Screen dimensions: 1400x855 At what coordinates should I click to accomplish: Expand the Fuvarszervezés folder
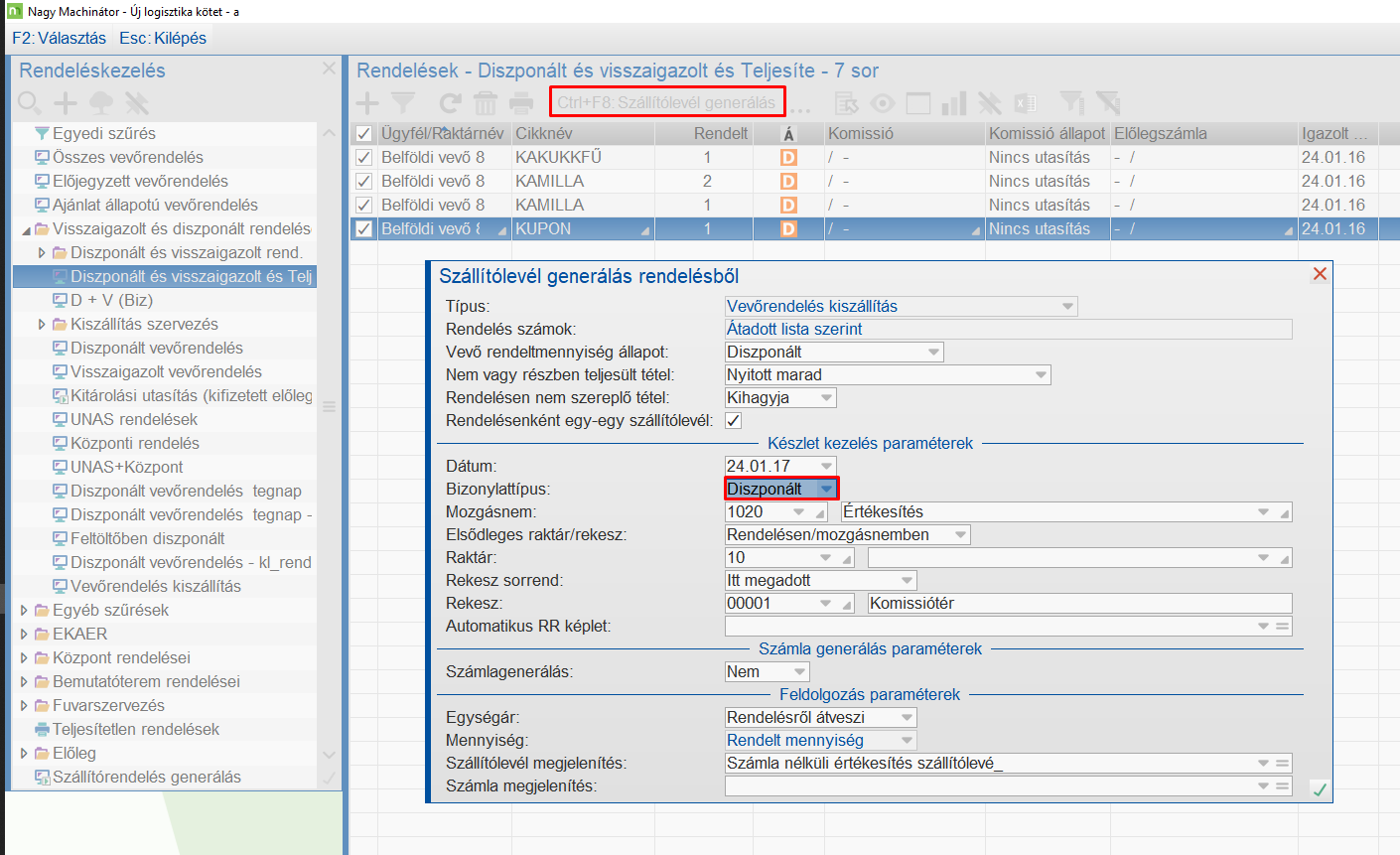pos(25,705)
